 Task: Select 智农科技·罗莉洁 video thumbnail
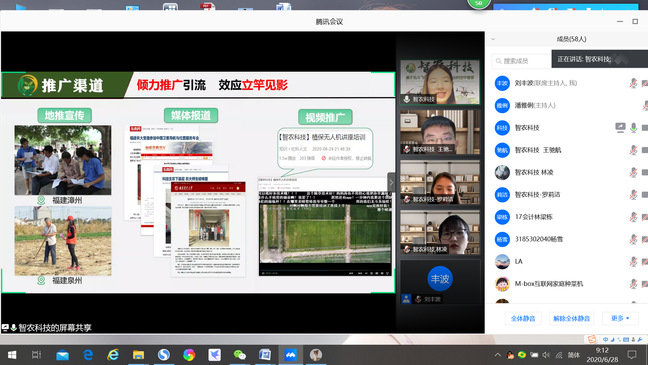point(440,182)
